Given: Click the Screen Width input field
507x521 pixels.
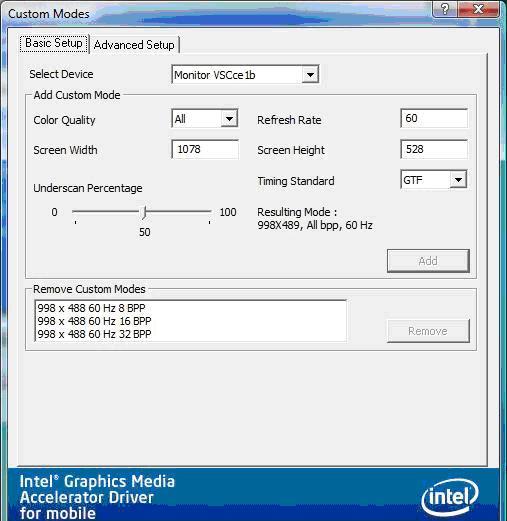Looking at the screenshot, I should pyautogui.click(x=205, y=149).
